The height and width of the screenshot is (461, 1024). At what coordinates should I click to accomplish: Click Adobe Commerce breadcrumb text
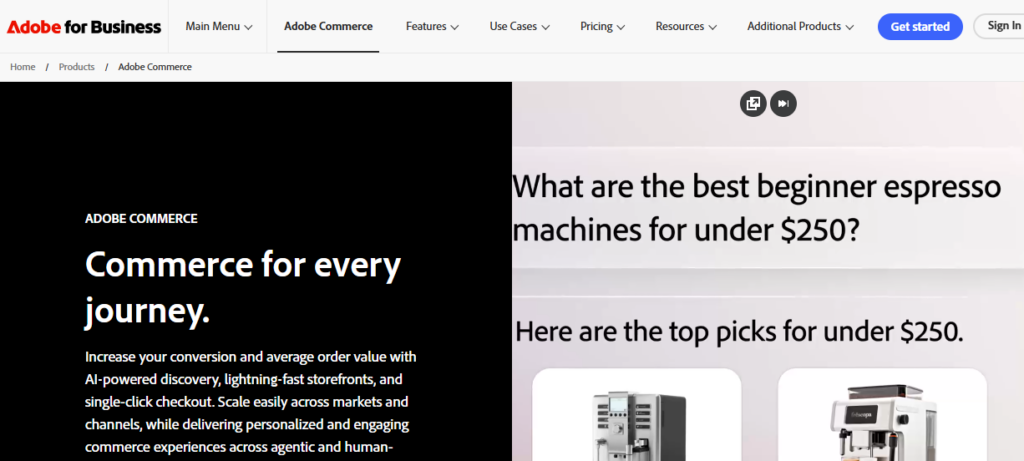[155, 67]
